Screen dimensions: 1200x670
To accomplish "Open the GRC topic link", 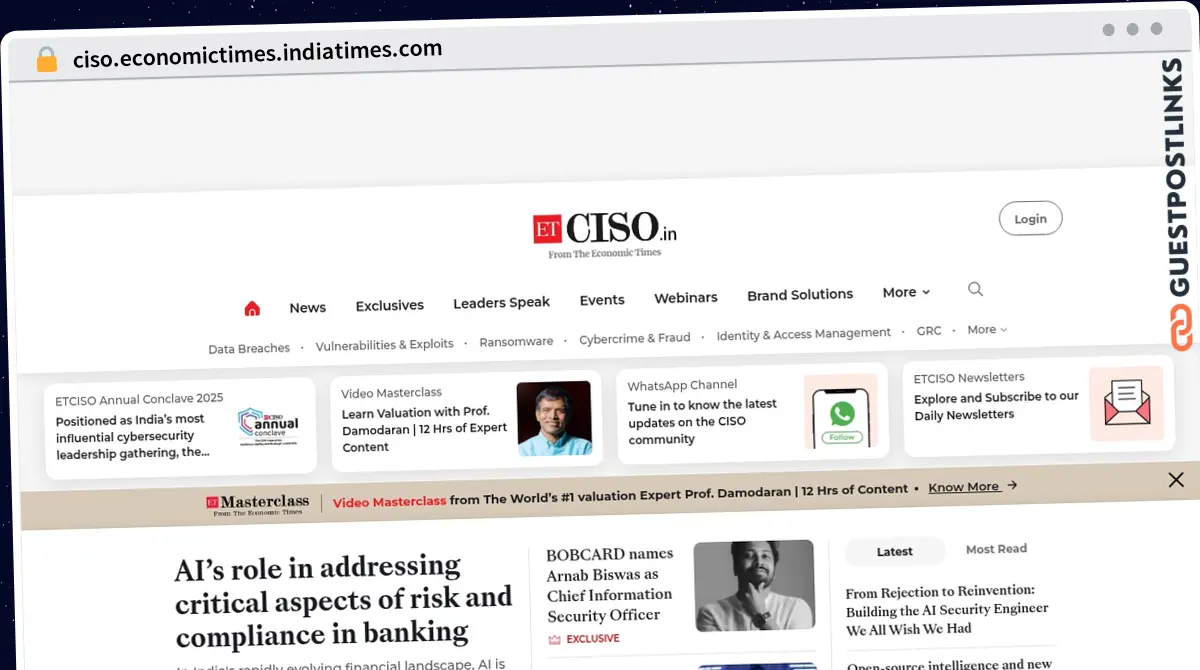I will click(x=929, y=330).
